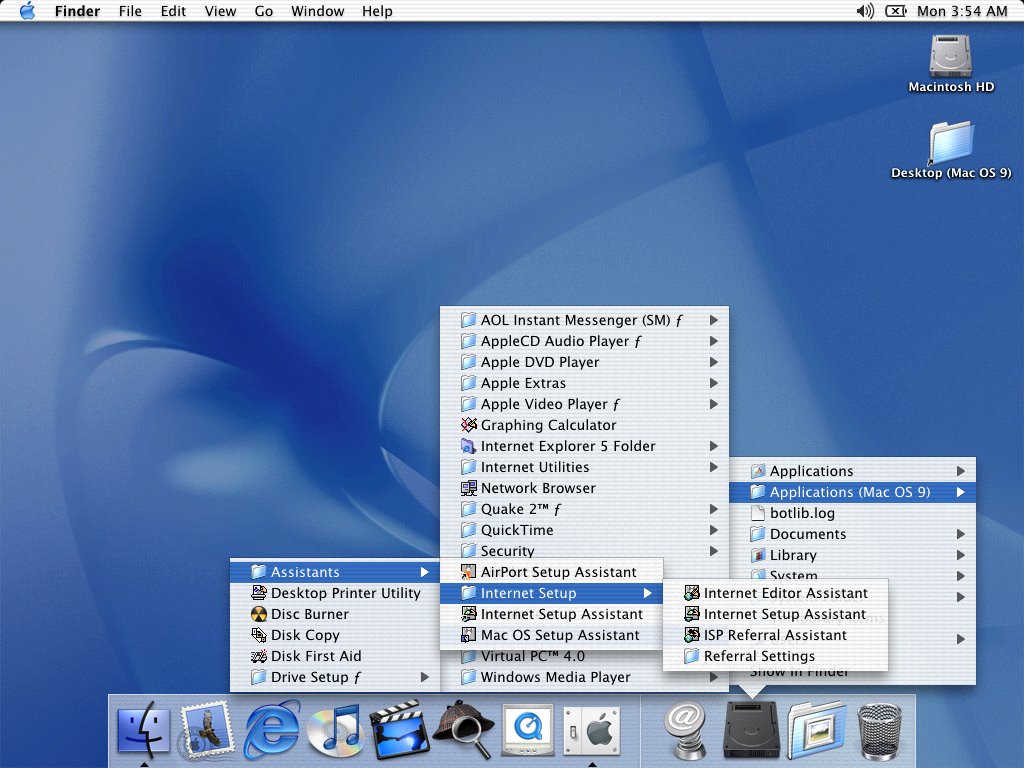1024x768 pixels.
Task: Open Internet Explorer in the Dock
Action: point(272,729)
